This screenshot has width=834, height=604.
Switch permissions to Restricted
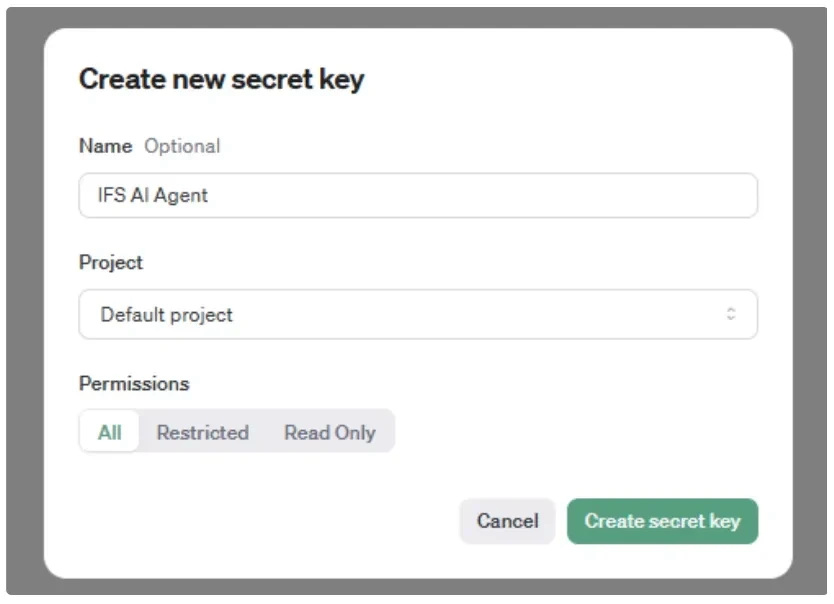(203, 432)
